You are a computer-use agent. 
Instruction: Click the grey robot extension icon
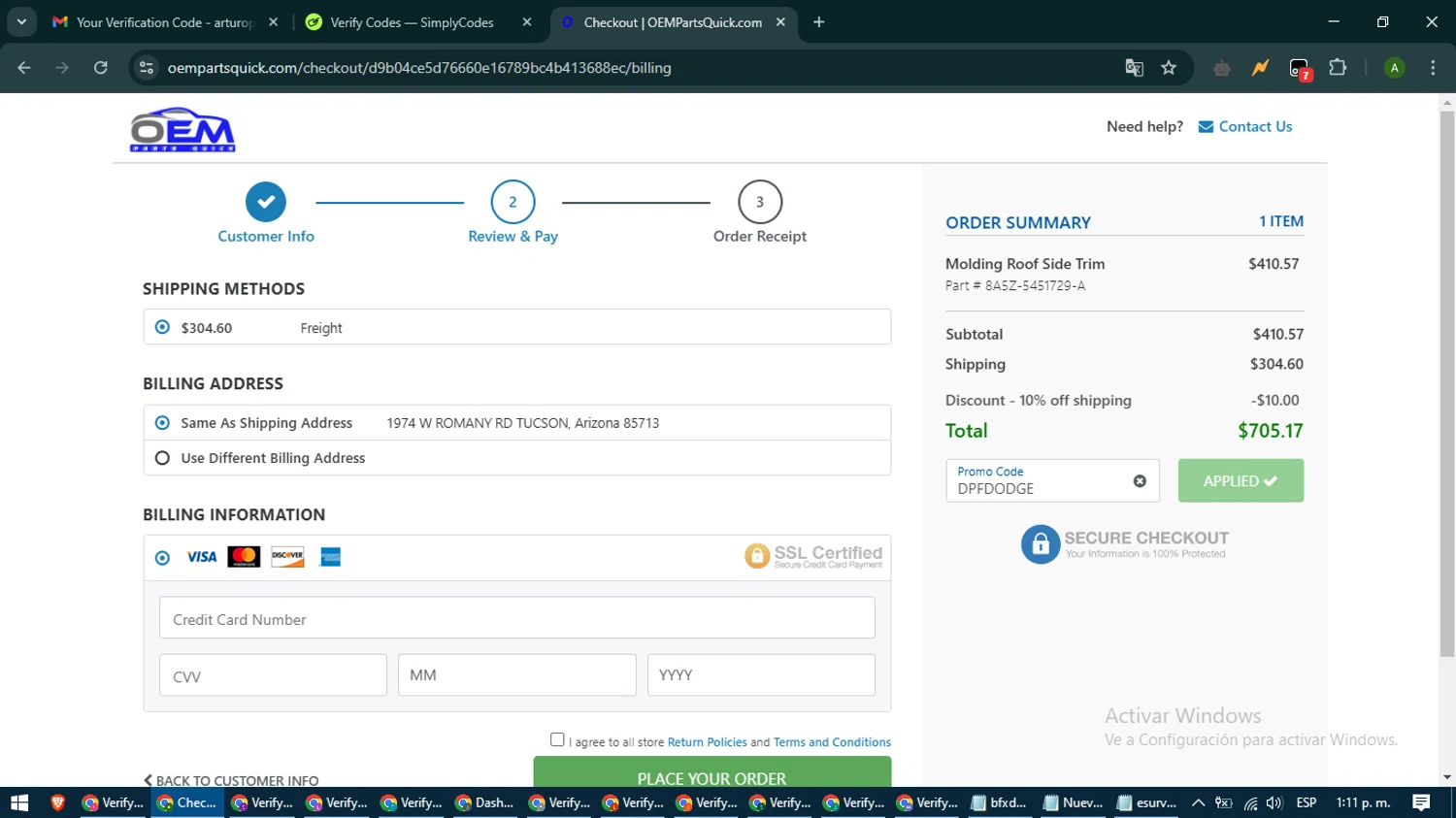[x=1222, y=68]
